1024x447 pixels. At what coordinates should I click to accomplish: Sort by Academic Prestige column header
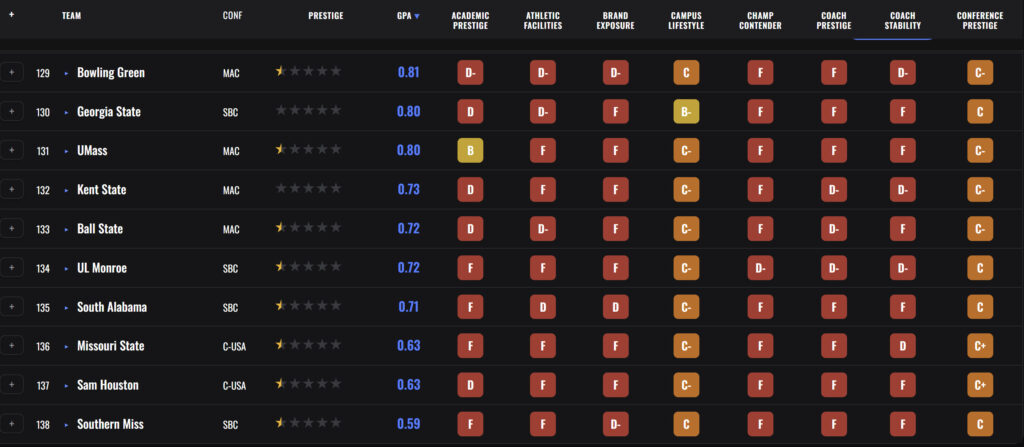470,21
